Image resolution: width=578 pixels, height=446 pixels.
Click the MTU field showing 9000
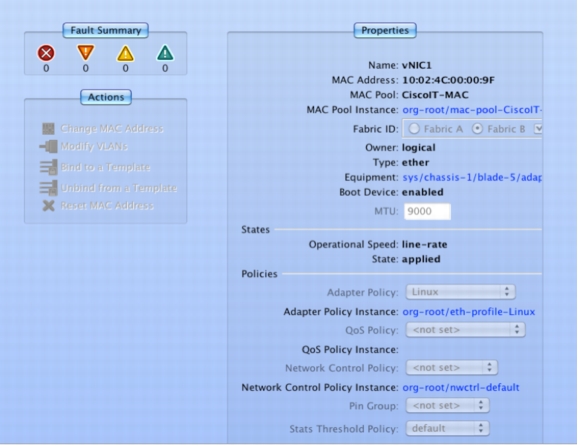pos(427,212)
